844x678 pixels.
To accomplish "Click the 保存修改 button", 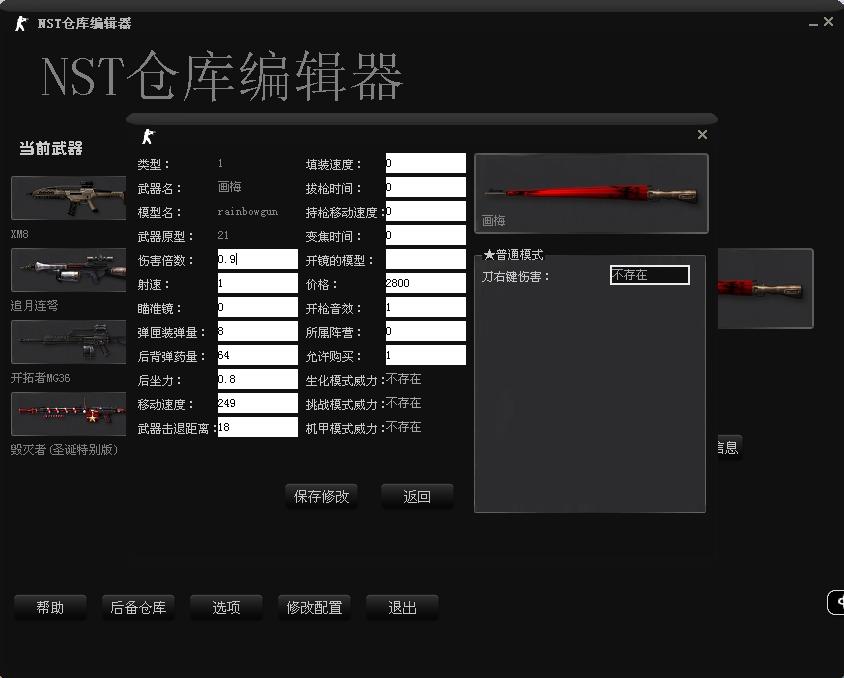I will pyautogui.click(x=321, y=496).
